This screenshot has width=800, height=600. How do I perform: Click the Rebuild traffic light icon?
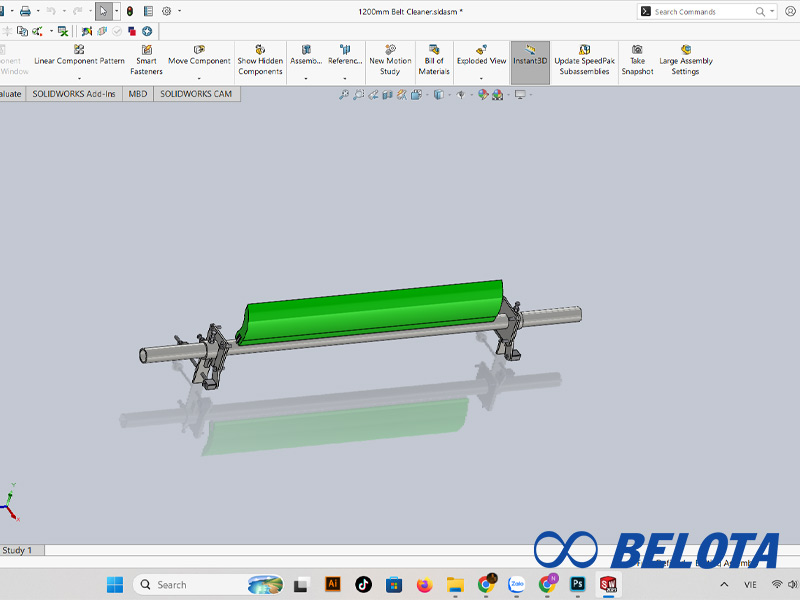[x=130, y=11]
